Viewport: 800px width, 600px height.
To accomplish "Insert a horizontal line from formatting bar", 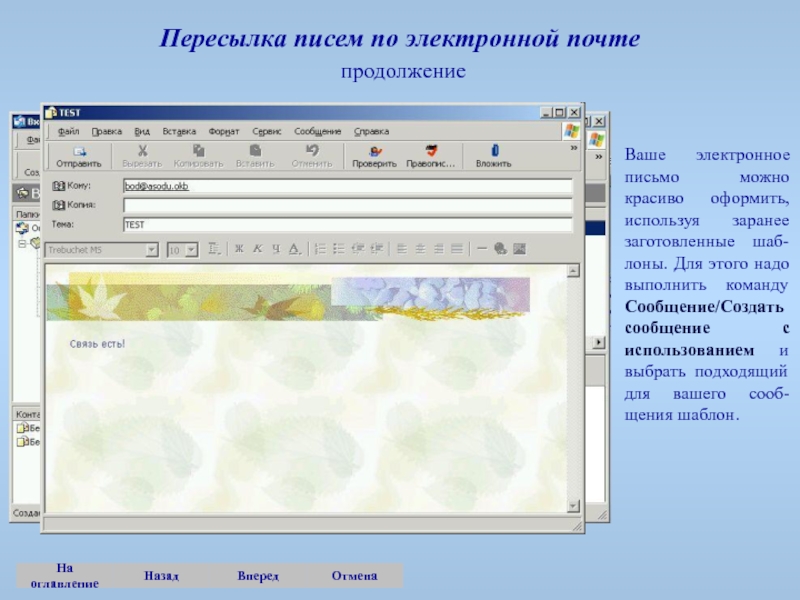I will click(x=481, y=249).
